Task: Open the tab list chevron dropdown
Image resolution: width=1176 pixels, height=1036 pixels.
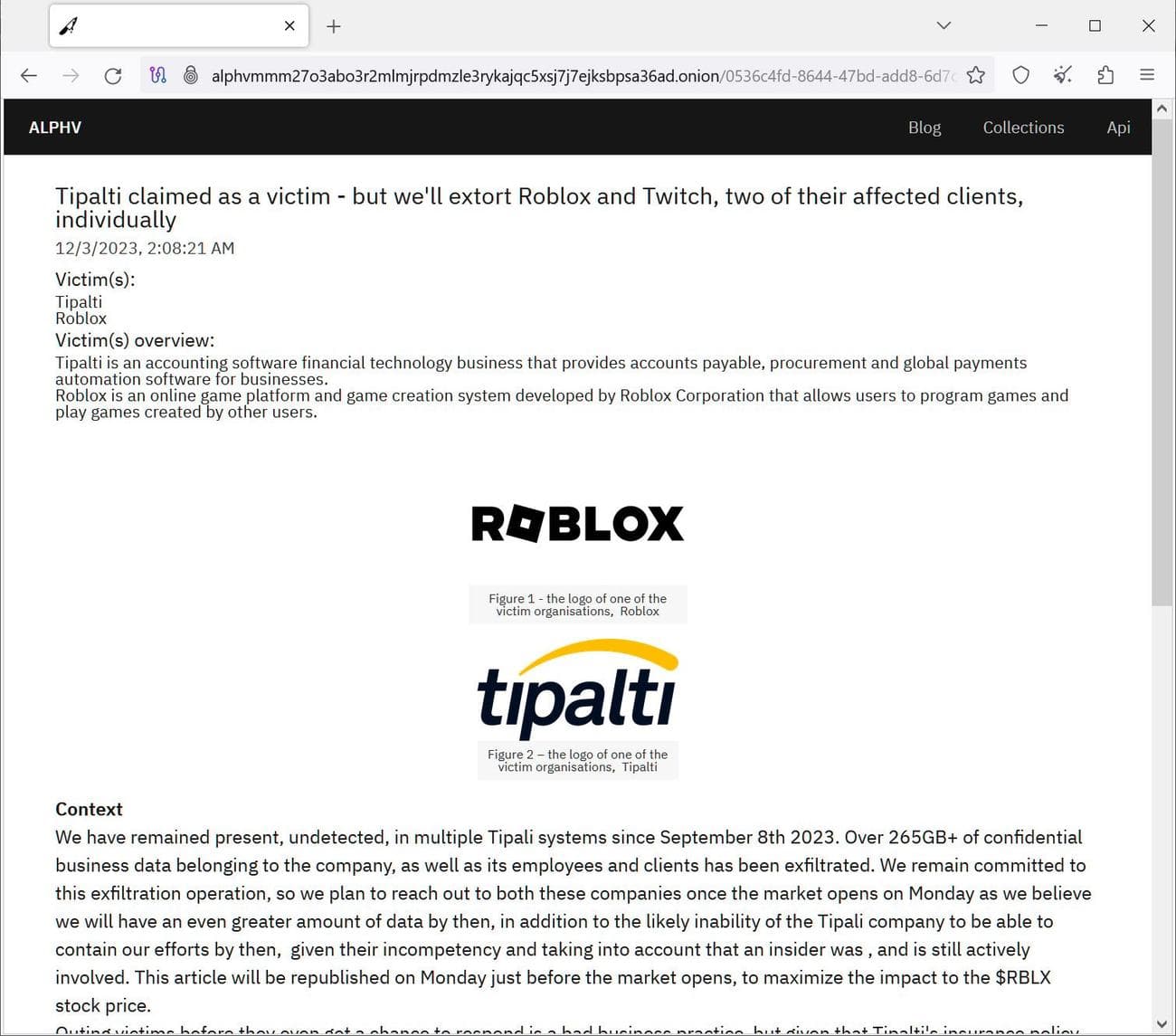Action: point(944,25)
